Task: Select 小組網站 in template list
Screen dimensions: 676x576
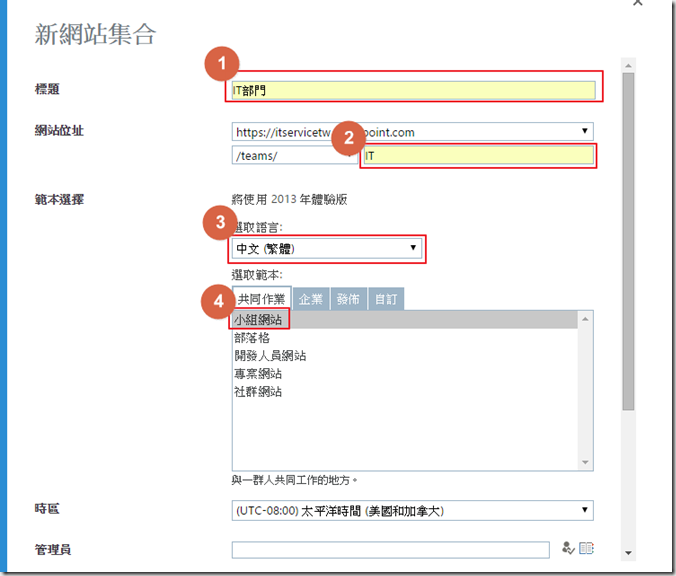Action: 260,320
